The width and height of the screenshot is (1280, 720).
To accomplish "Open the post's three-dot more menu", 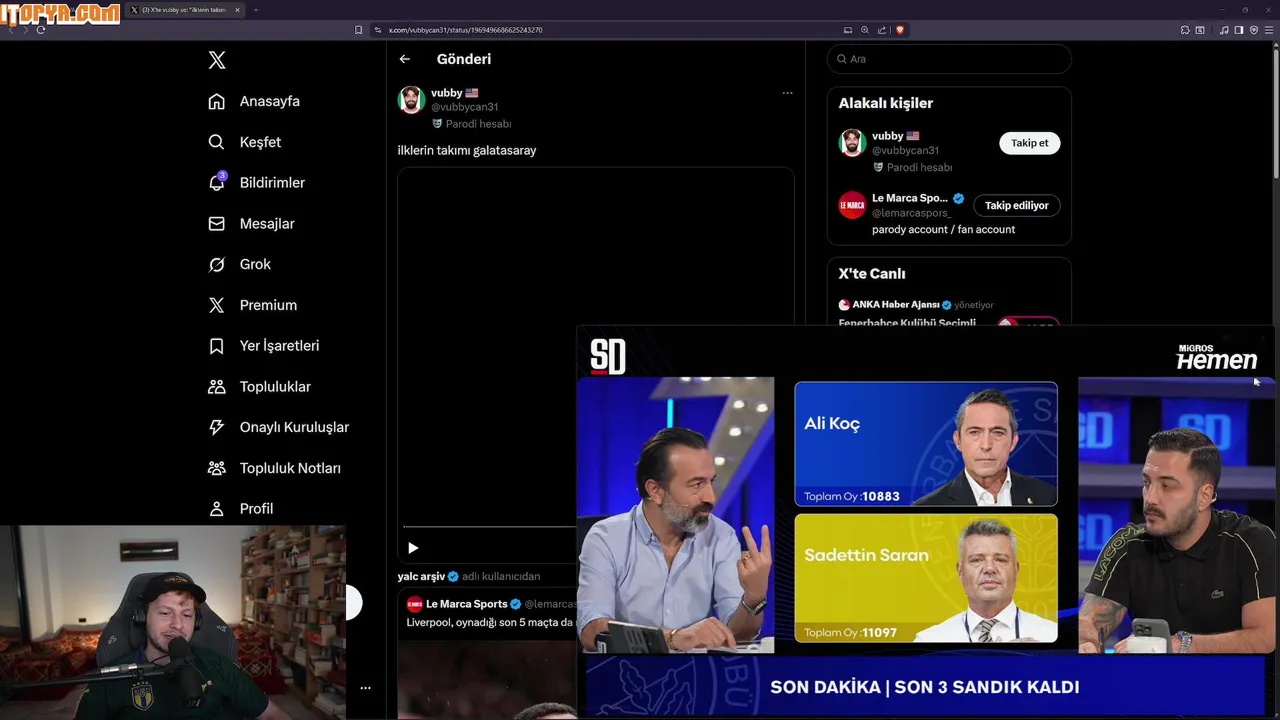I will (x=787, y=93).
